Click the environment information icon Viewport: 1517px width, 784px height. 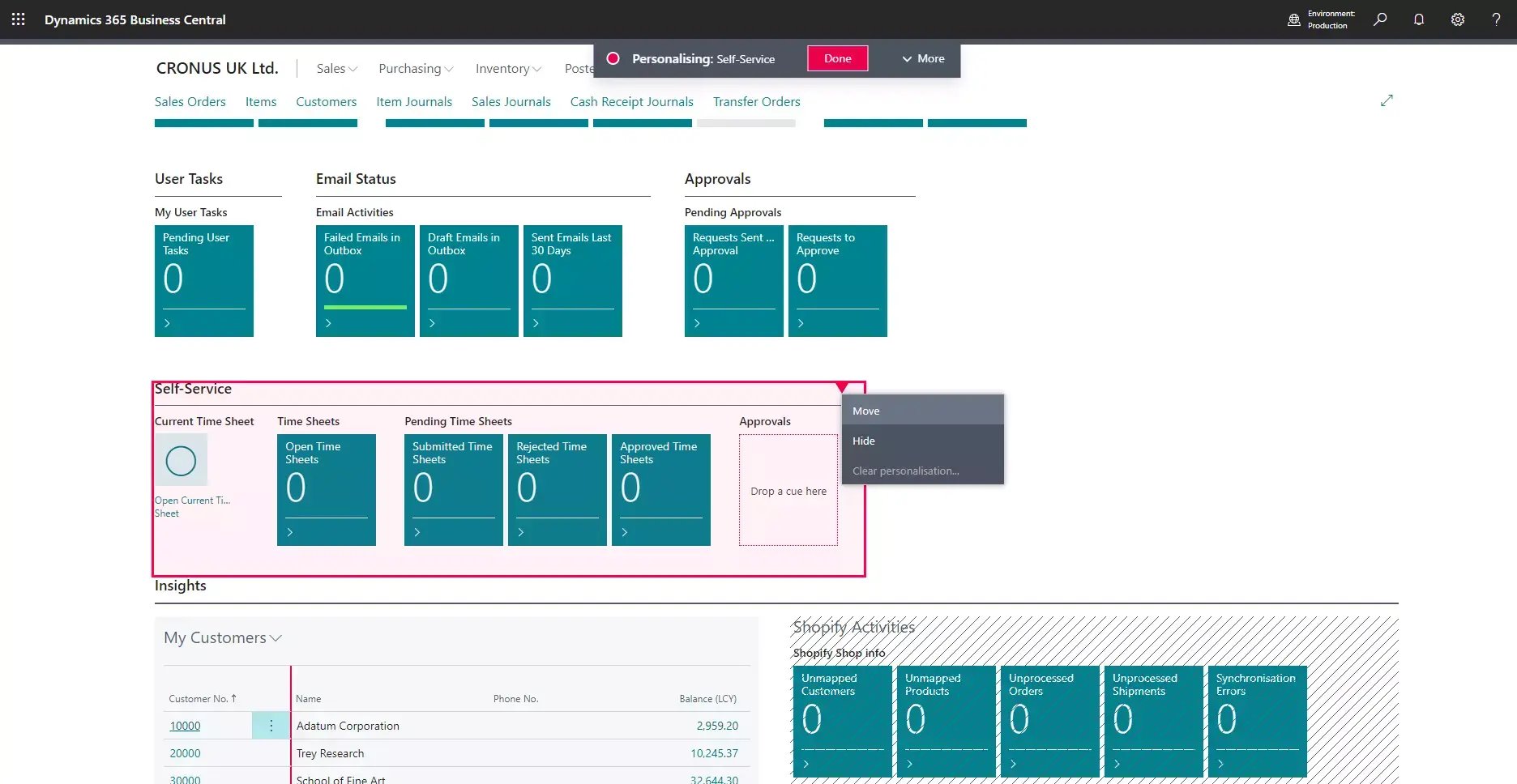click(x=1293, y=19)
